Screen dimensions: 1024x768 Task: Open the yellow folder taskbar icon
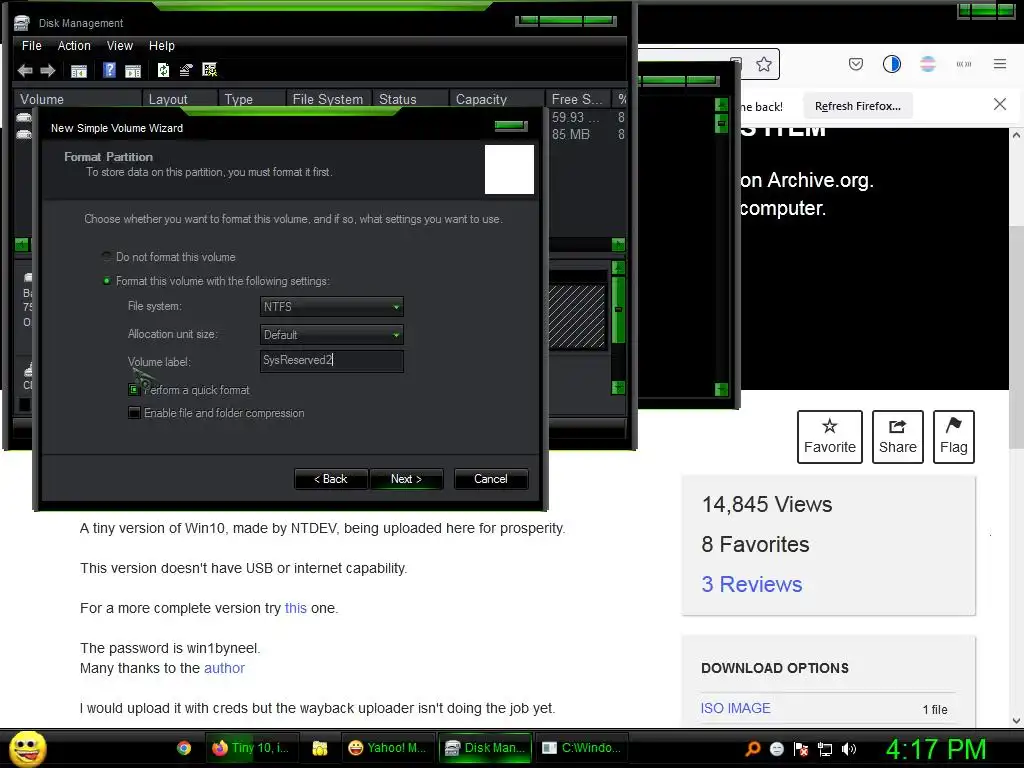click(319, 748)
